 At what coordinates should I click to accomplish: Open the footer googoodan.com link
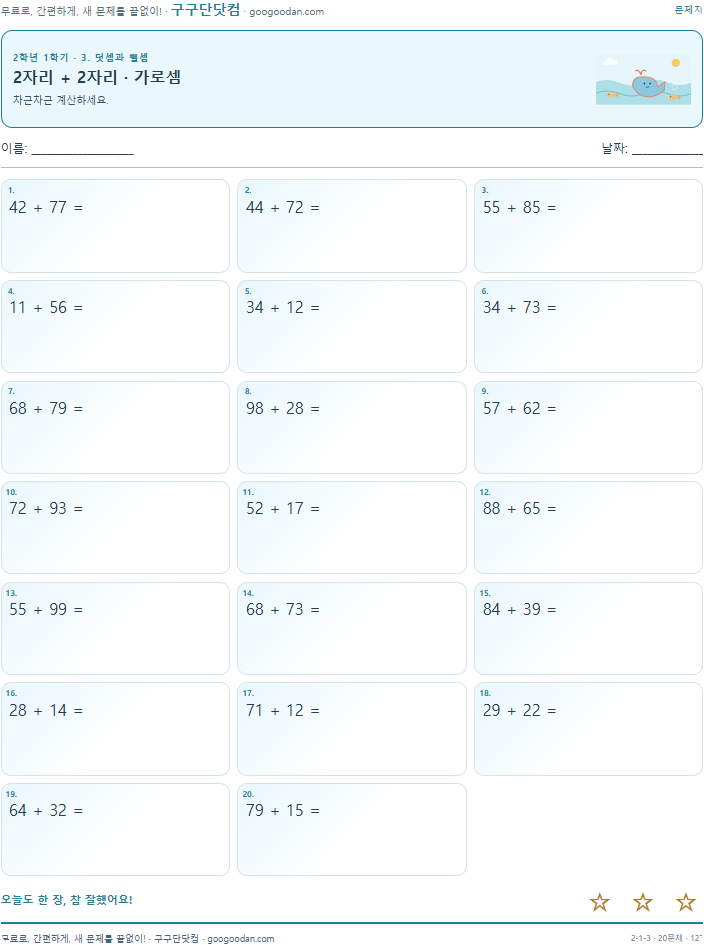240,938
